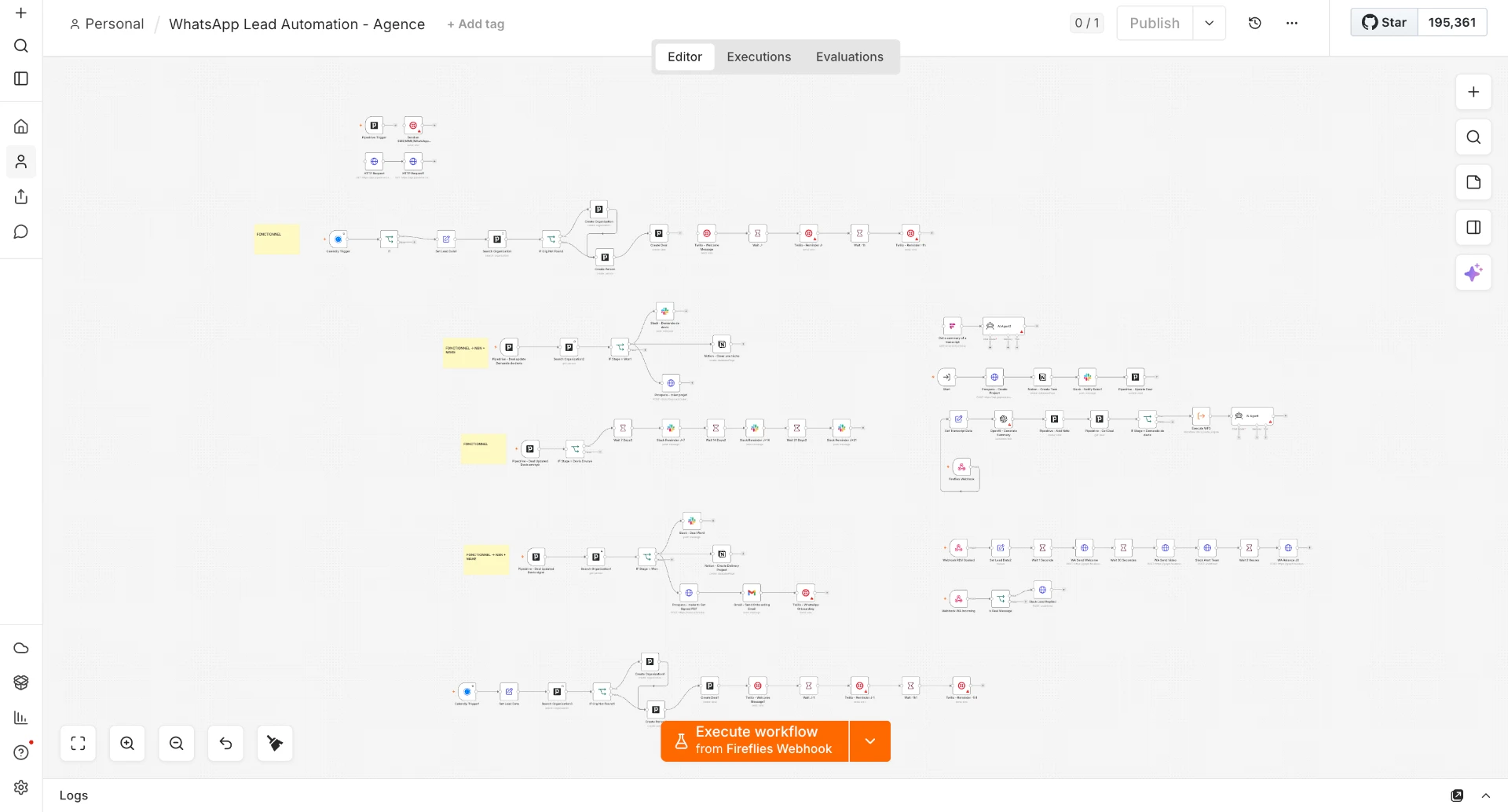Click the Personal breadcrumb link
Viewport: 1508px width, 812px height.
[107, 24]
